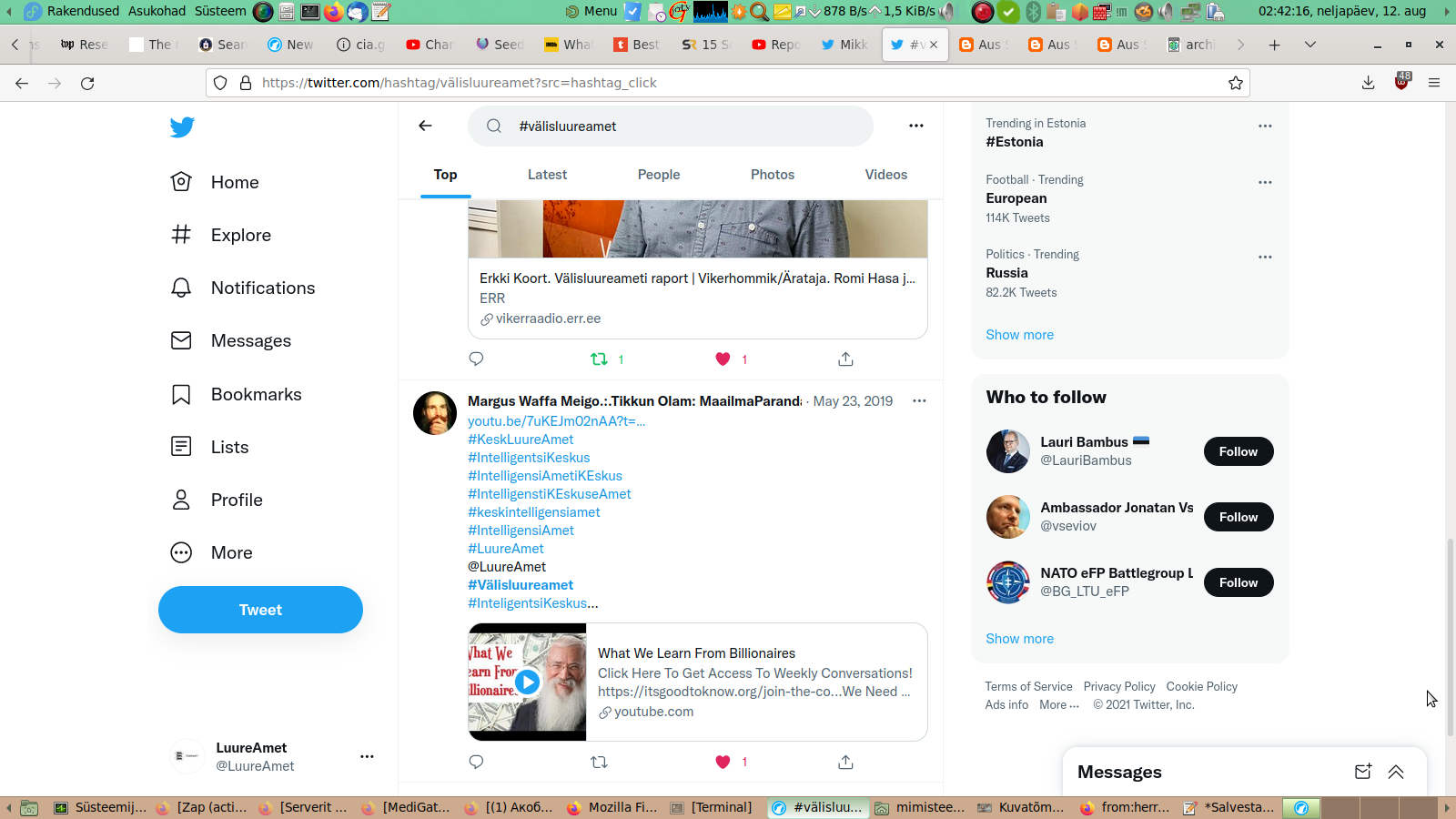Open LuureAmet account switcher menu
The image size is (1456, 819).
pos(367,756)
